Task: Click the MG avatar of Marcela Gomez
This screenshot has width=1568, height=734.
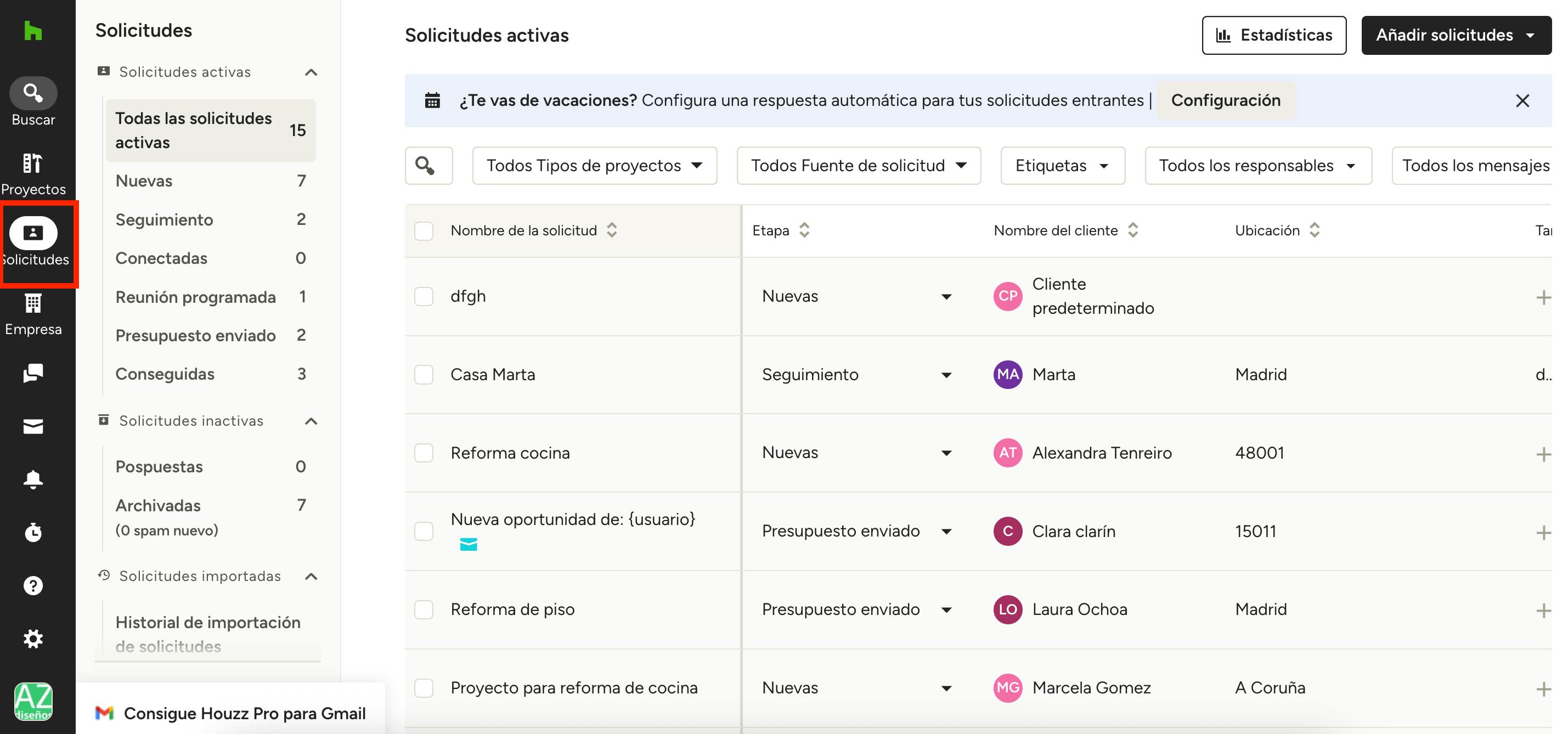Action: pyautogui.click(x=1007, y=688)
